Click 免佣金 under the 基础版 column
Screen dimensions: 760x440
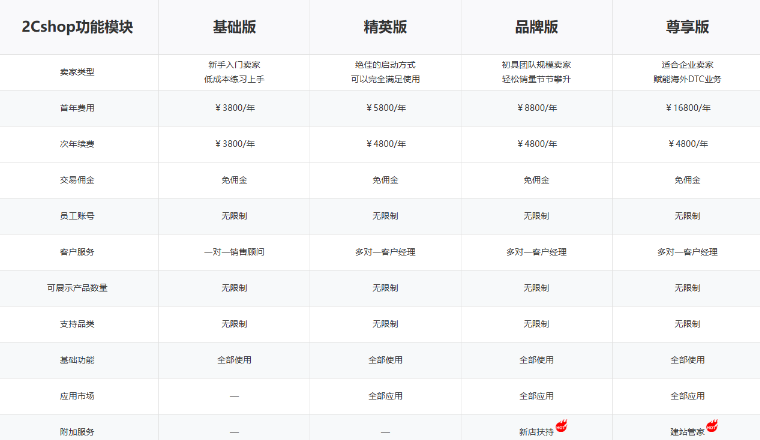pos(235,180)
